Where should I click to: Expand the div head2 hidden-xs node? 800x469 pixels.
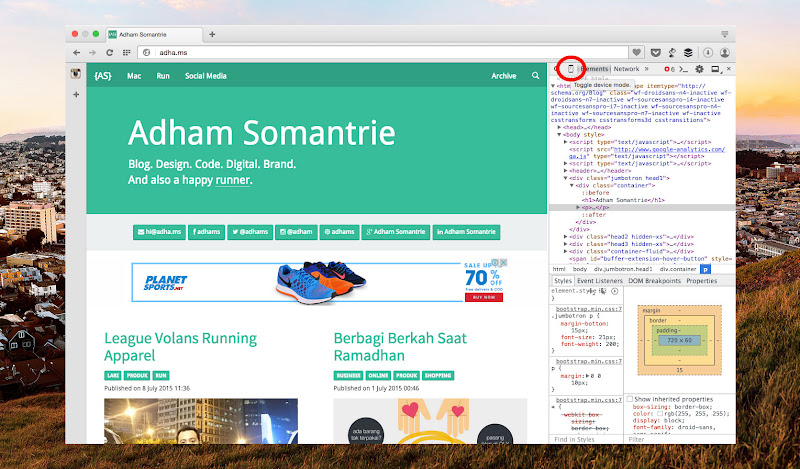coord(565,237)
